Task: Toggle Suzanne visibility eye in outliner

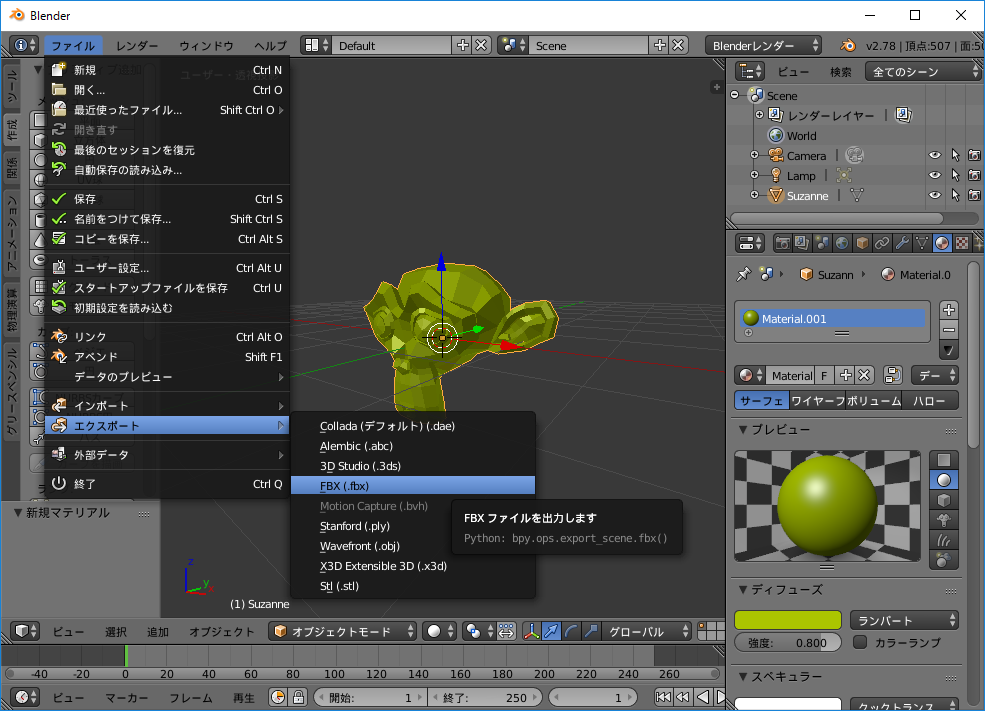Action: [x=935, y=195]
